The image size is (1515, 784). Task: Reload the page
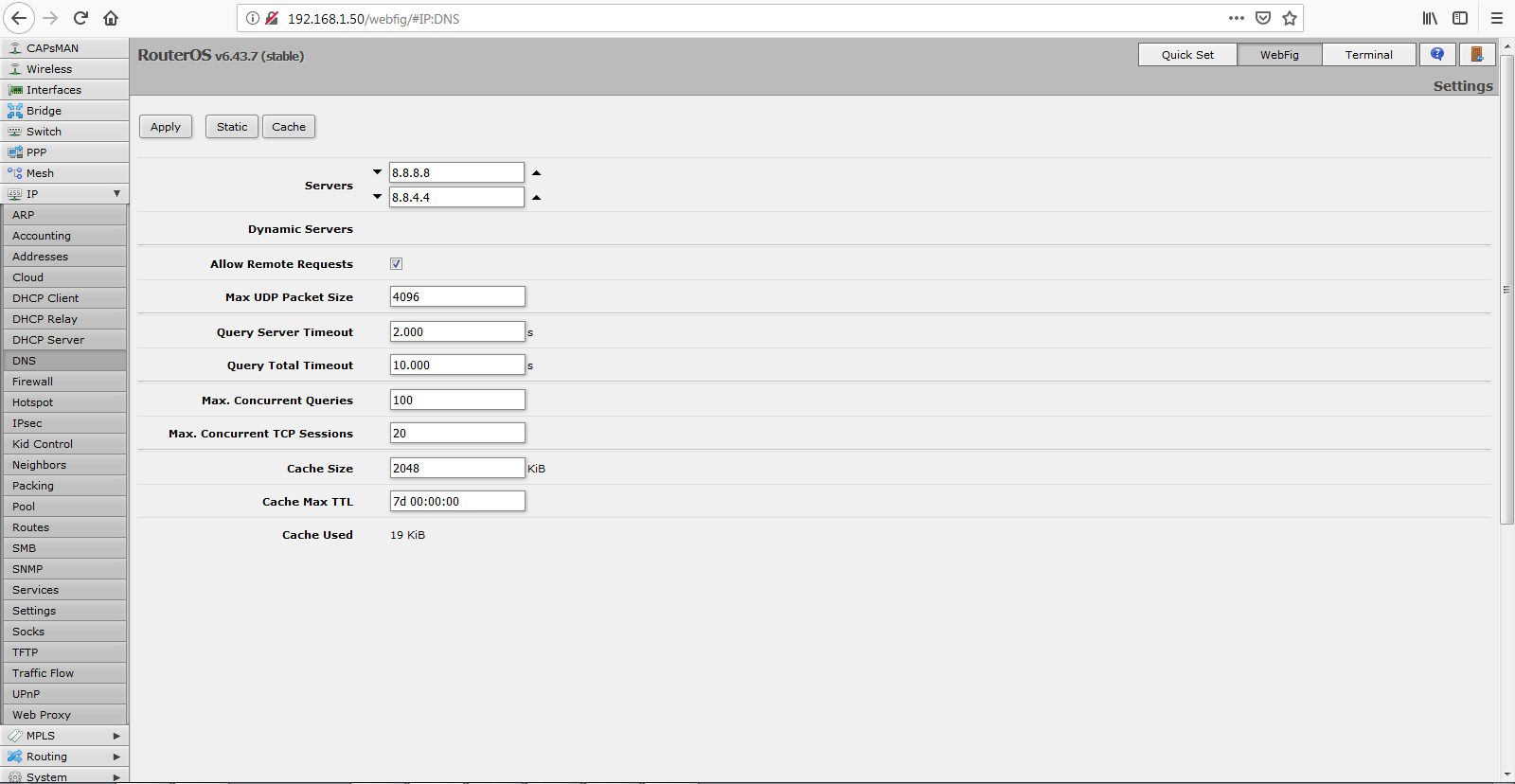[81, 18]
